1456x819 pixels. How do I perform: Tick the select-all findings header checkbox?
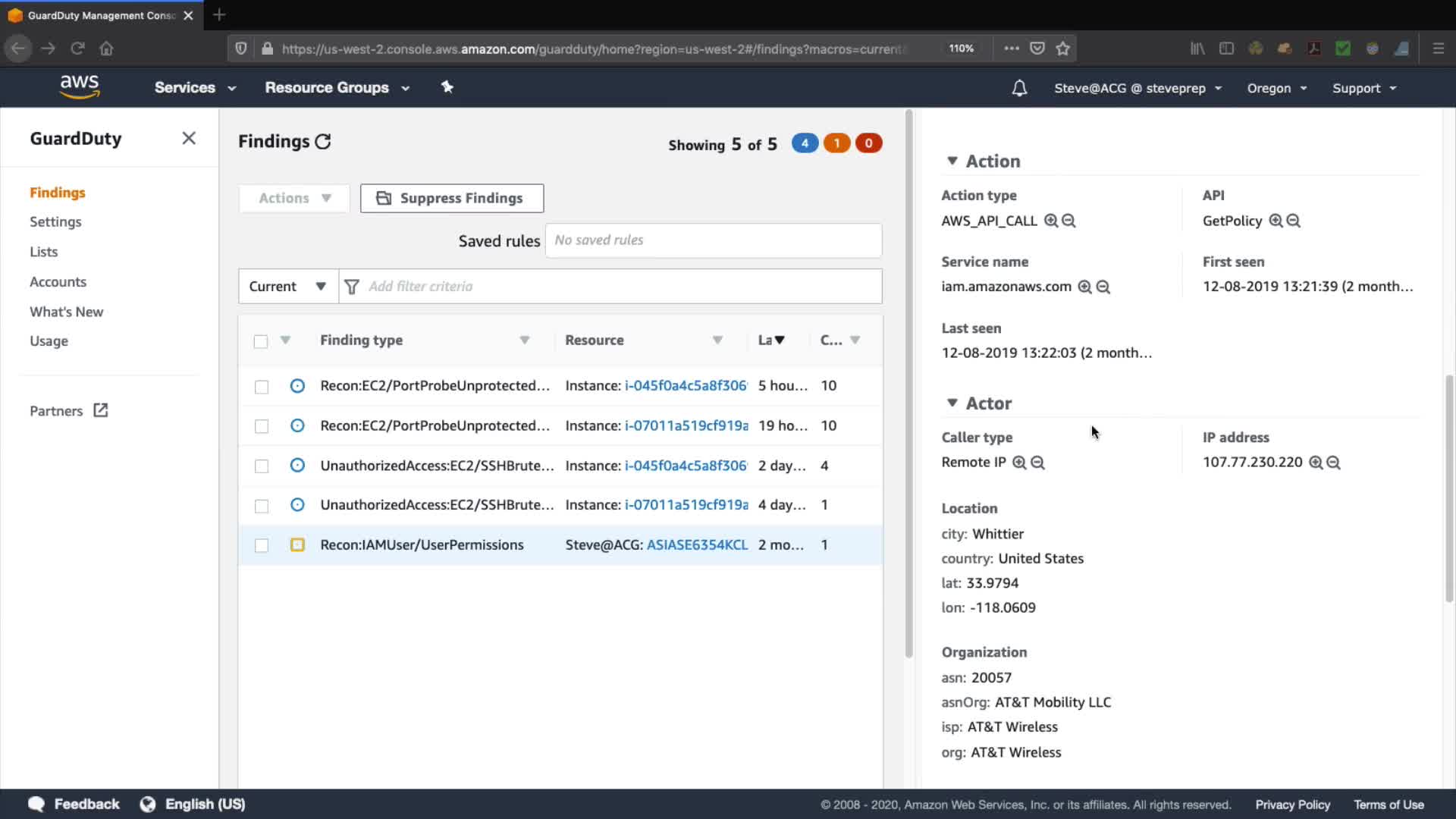(x=261, y=341)
